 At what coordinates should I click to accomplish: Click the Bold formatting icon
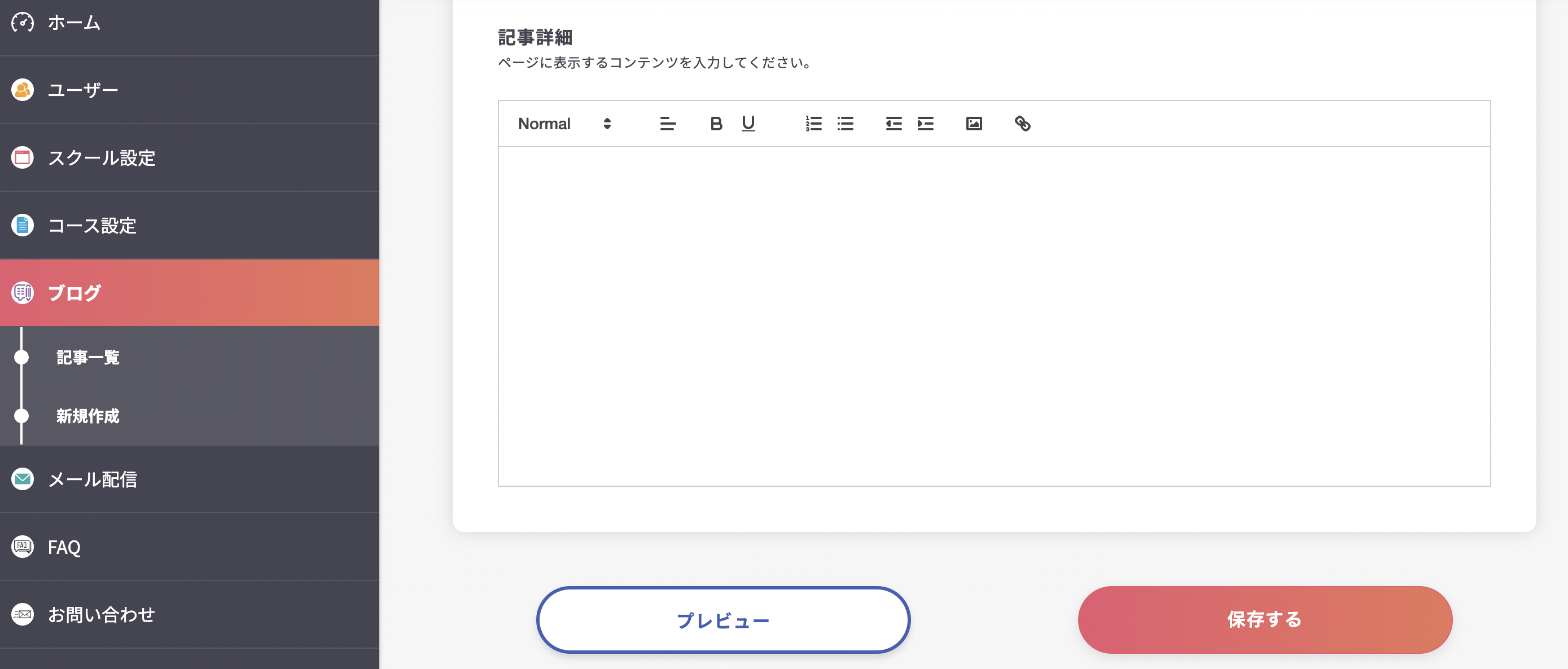click(x=716, y=123)
